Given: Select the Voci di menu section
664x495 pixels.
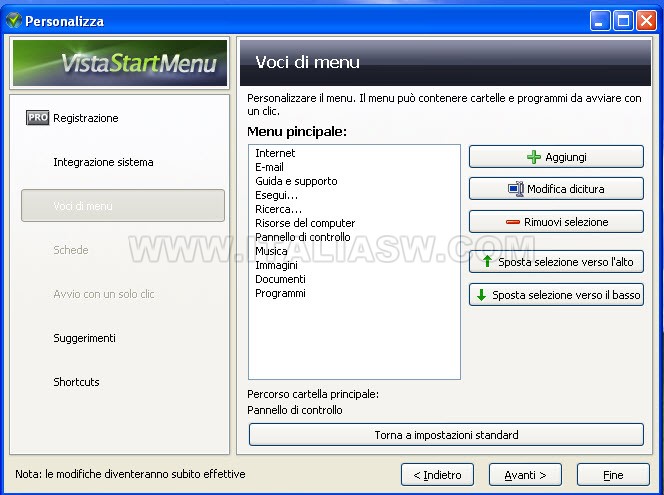Looking at the screenshot, I should (x=123, y=206).
